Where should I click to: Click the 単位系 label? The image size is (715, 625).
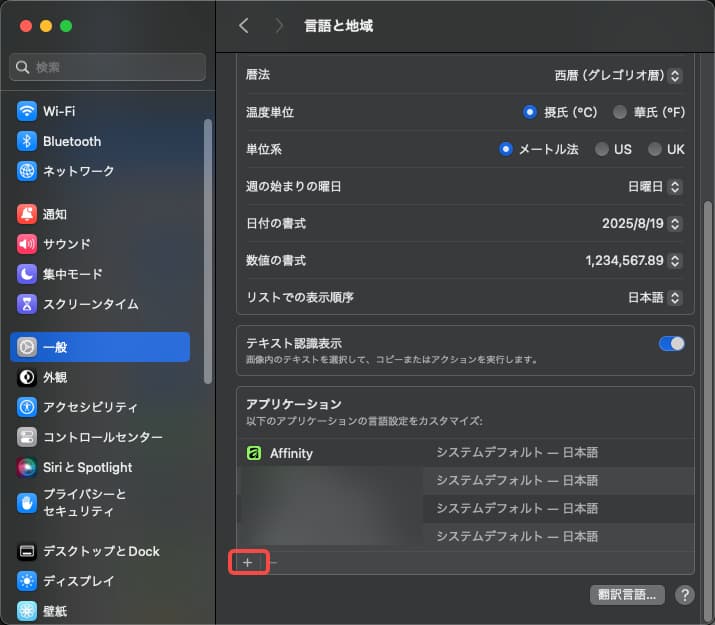pyautogui.click(x=264, y=149)
